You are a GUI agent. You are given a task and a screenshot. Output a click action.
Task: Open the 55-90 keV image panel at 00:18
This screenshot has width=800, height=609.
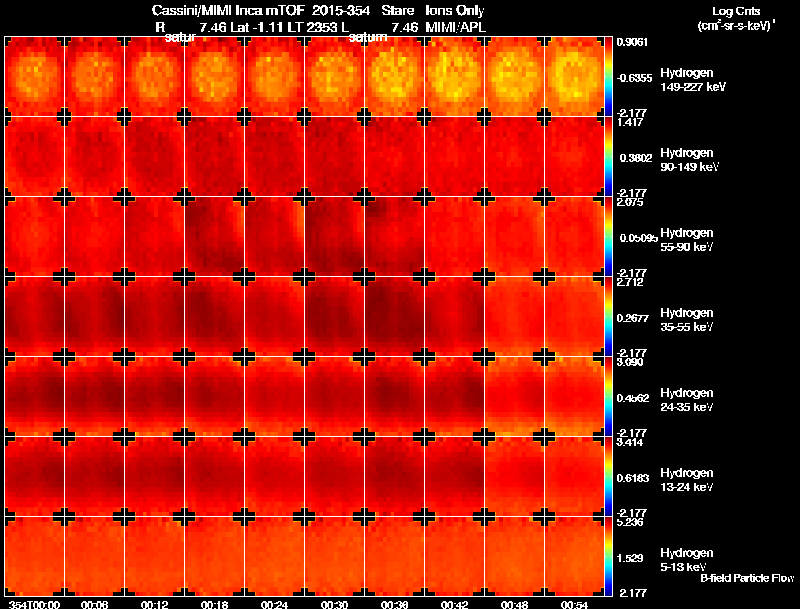click(x=214, y=237)
